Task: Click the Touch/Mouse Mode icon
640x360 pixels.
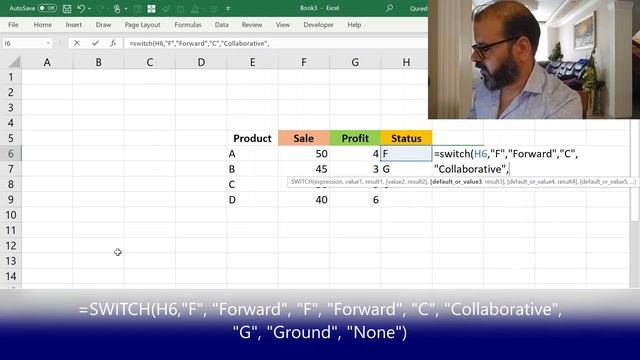Action: pyautogui.click(x=117, y=8)
